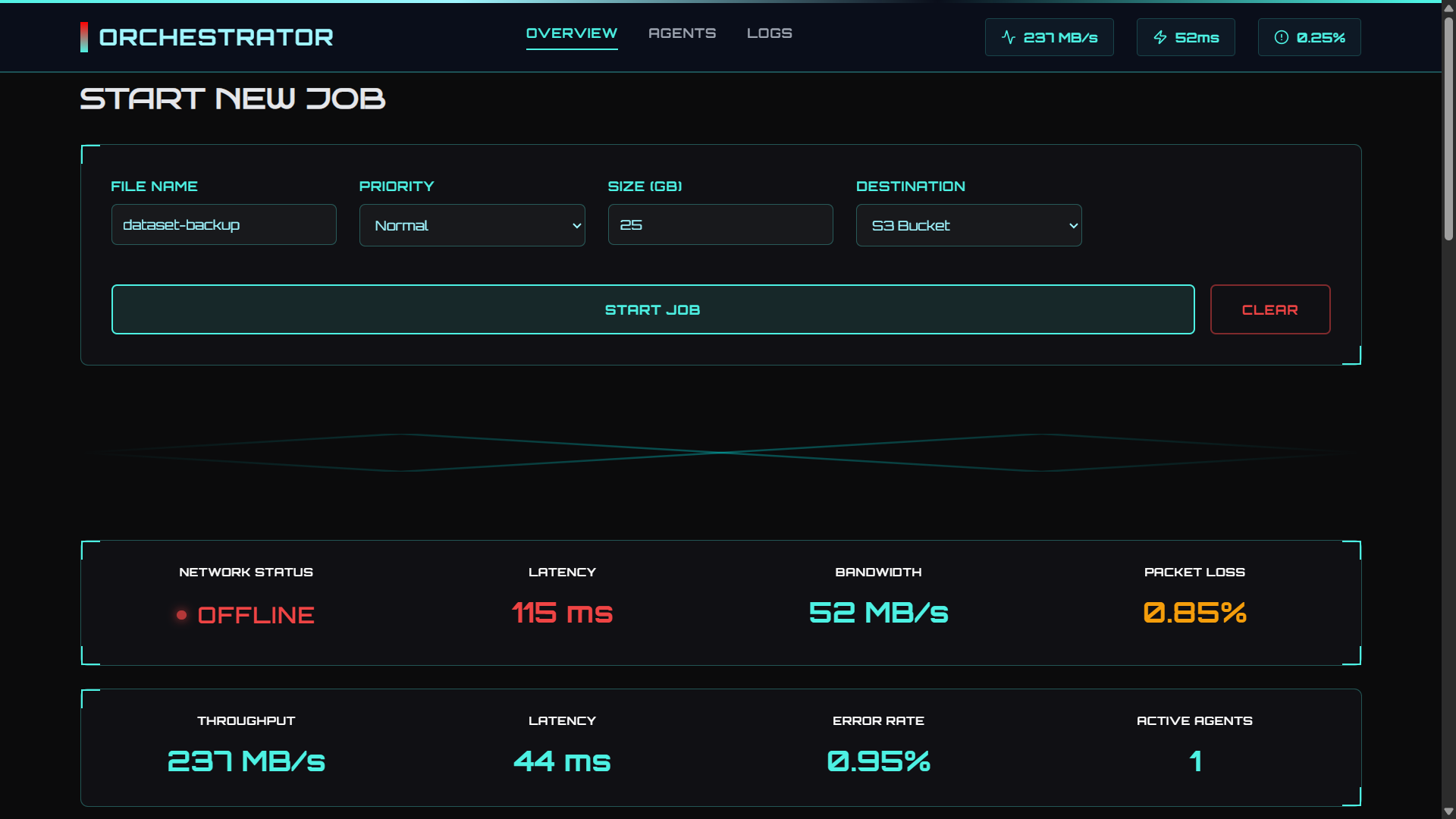Click the Priority dropdown chevron arrow
The height and width of the screenshot is (819, 1456).
[576, 225]
